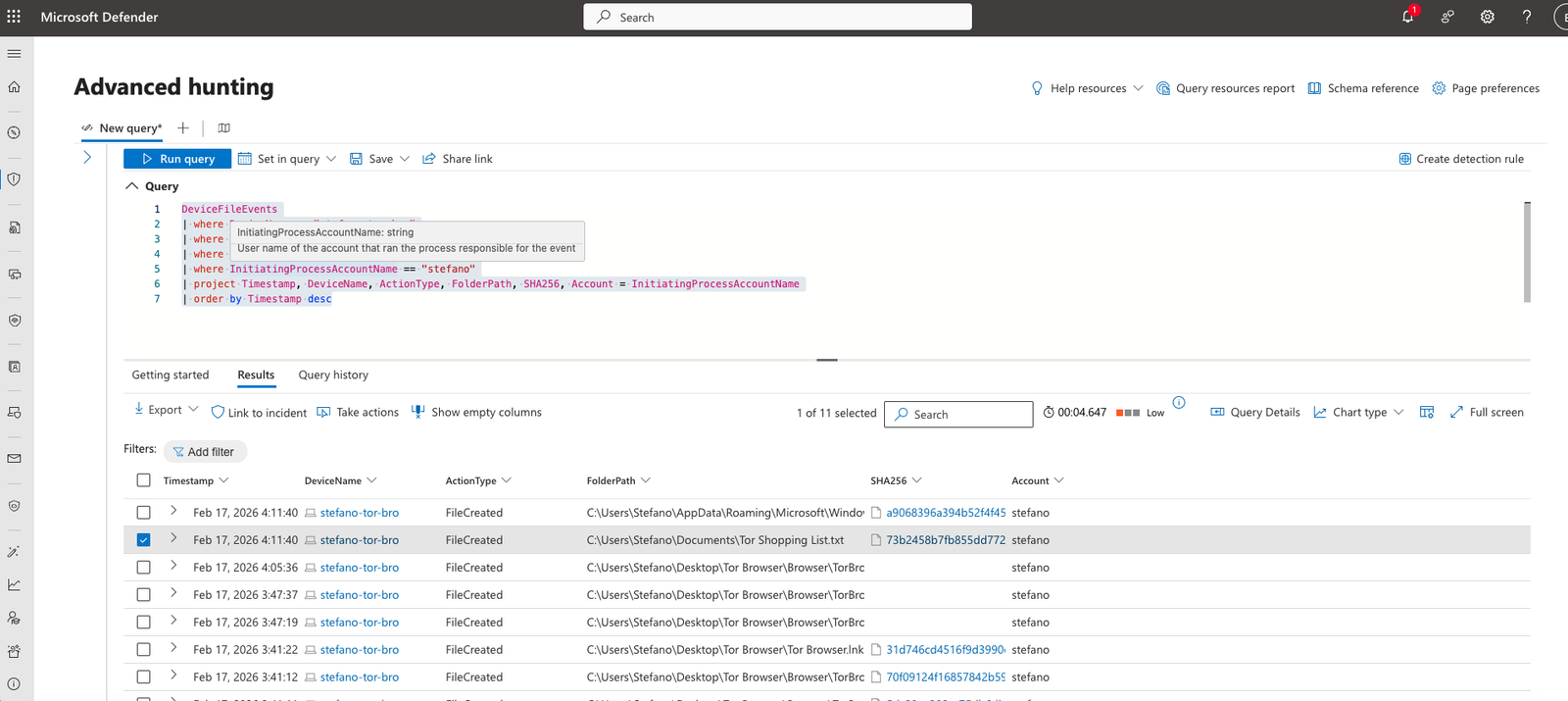
Task: Open the help question mark icon
Action: point(1526,17)
